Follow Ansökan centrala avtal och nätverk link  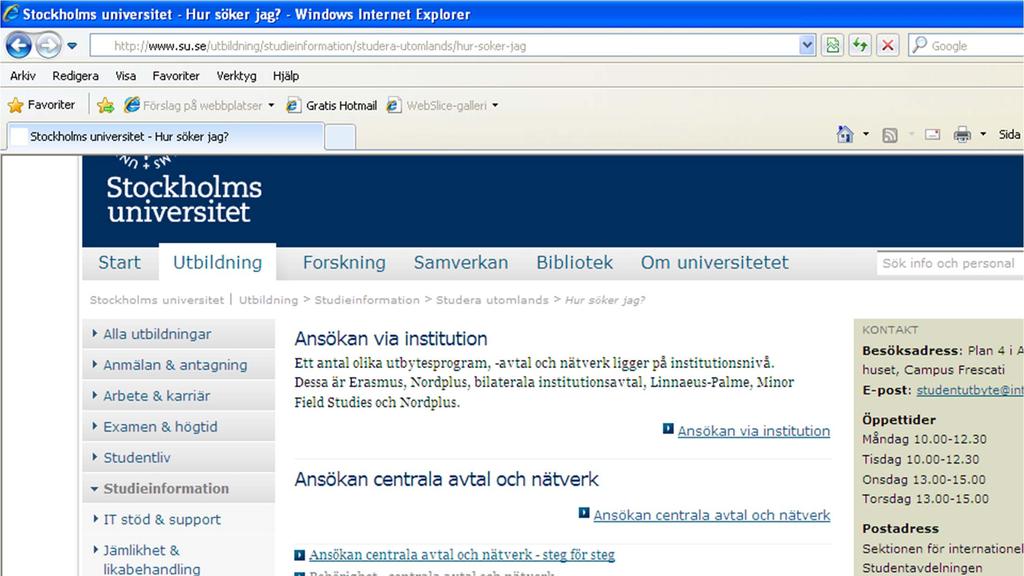tap(712, 515)
